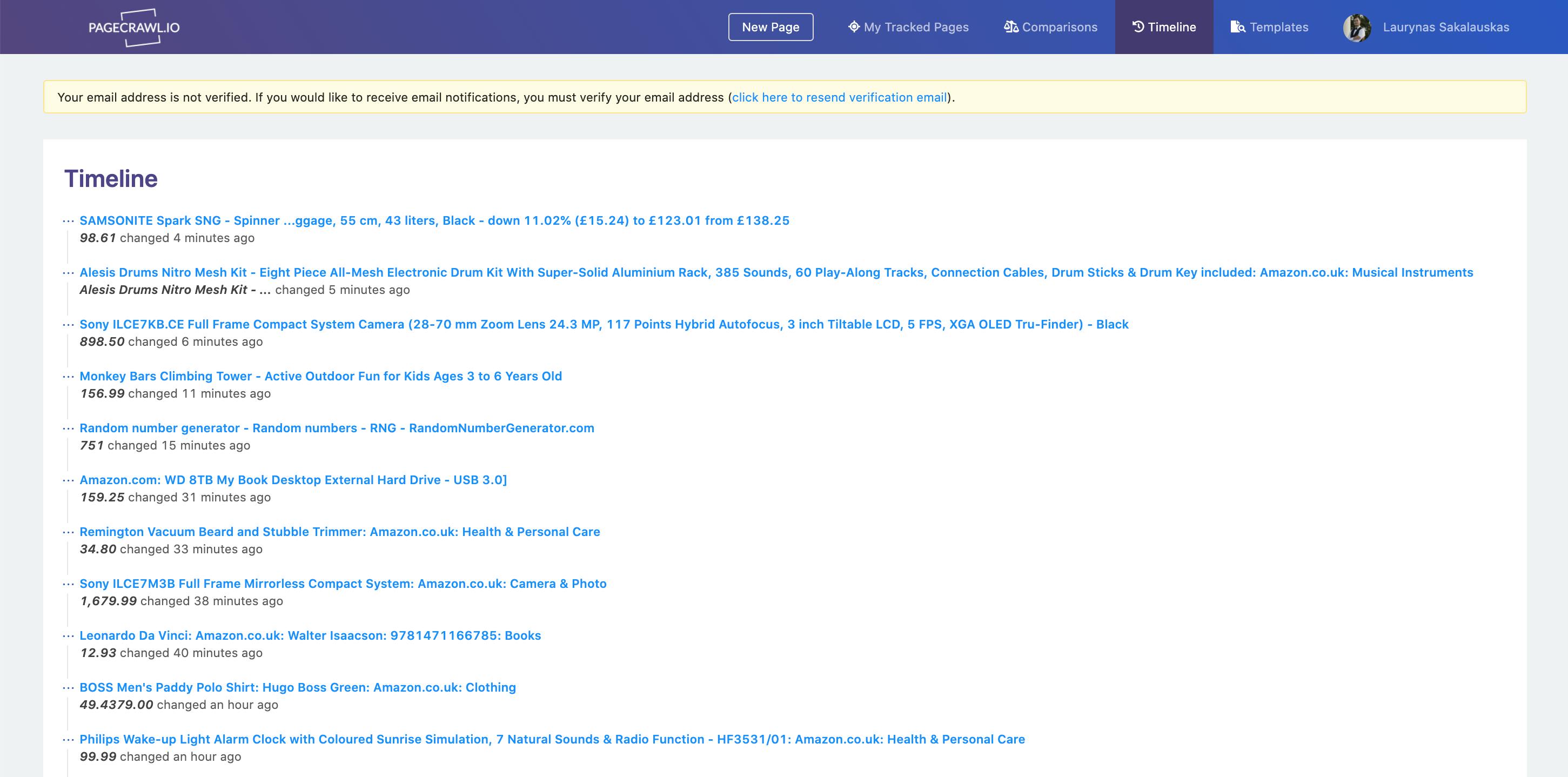Click the value 751 under Random number generator
The image size is (1568, 777).
(91, 445)
